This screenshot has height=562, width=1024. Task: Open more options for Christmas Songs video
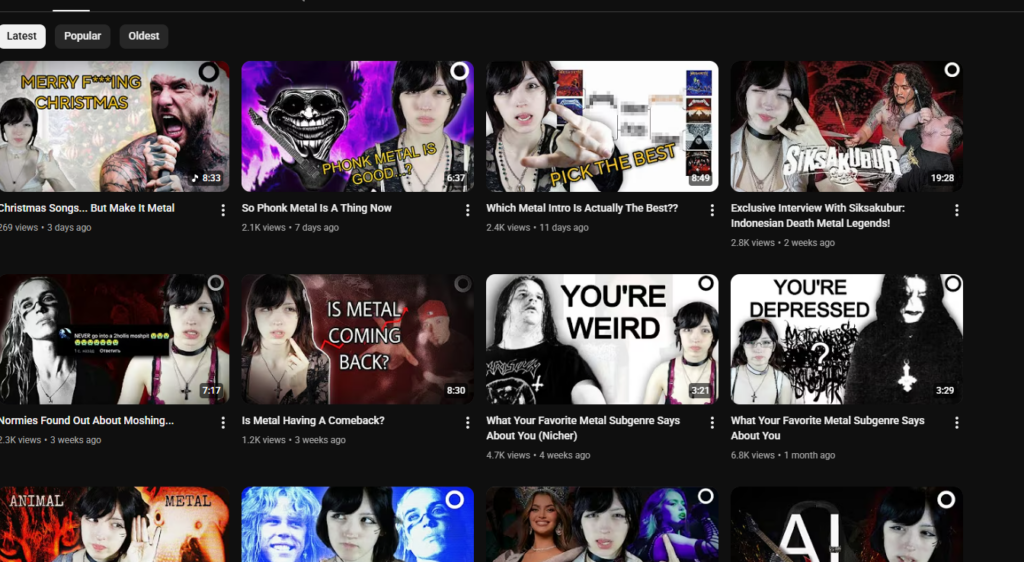pyautogui.click(x=223, y=210)
